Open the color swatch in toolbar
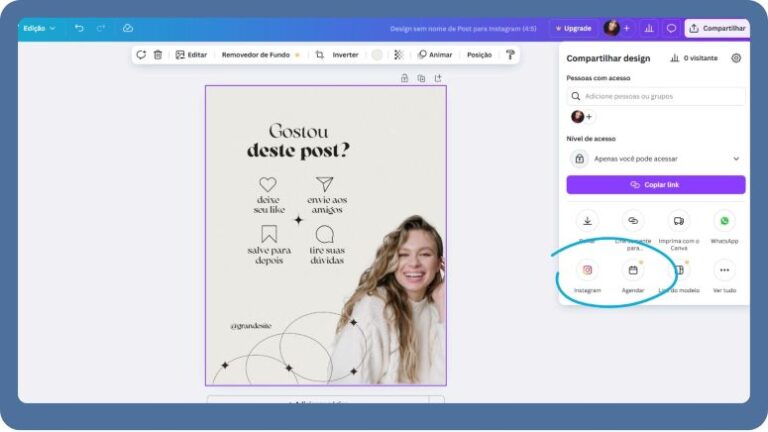This screenshot has height=432, width=768. [377, 55]
